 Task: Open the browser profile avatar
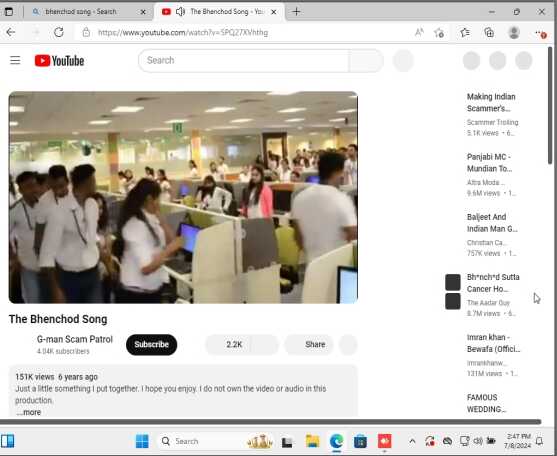514,33
